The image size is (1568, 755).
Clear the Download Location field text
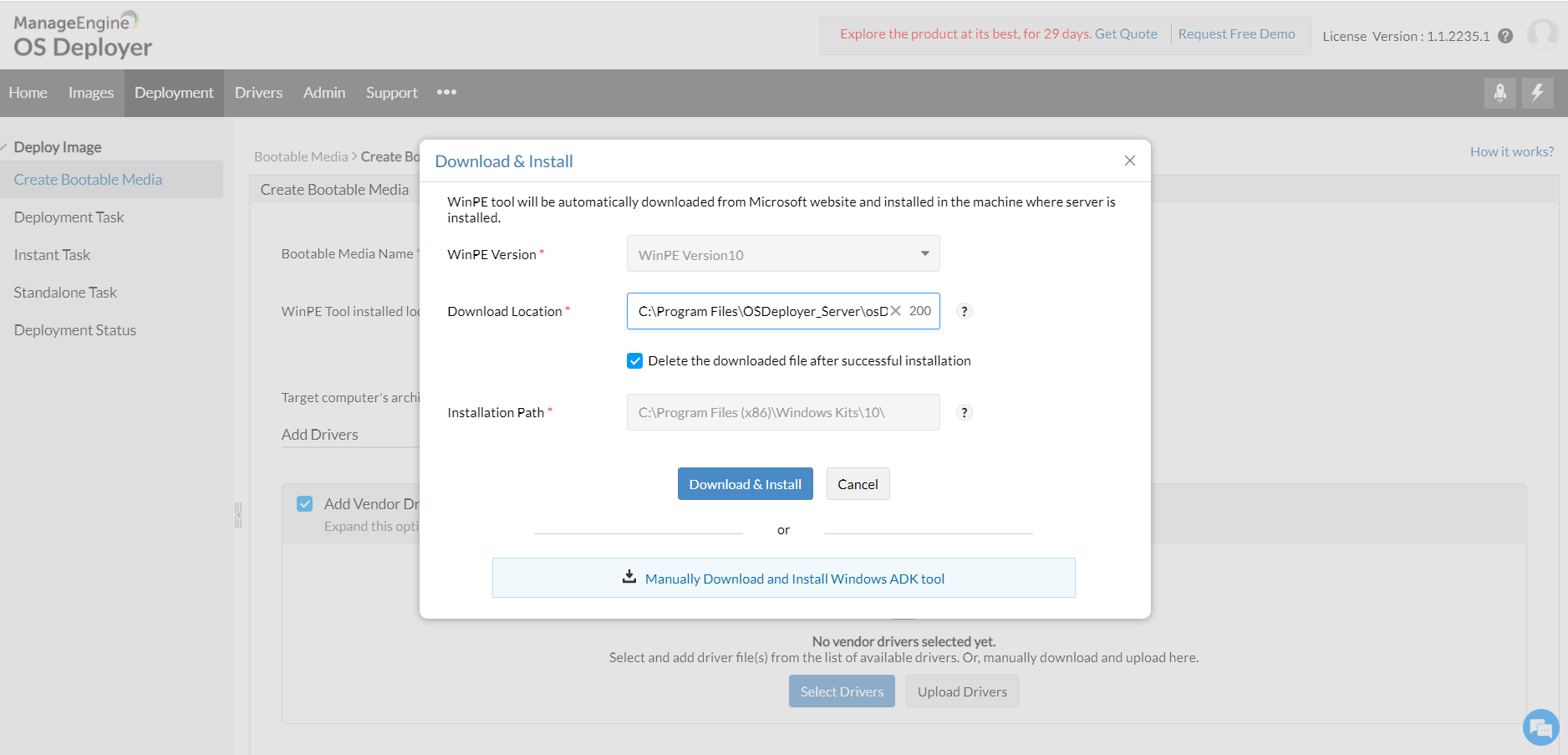(x=896, y=311)
